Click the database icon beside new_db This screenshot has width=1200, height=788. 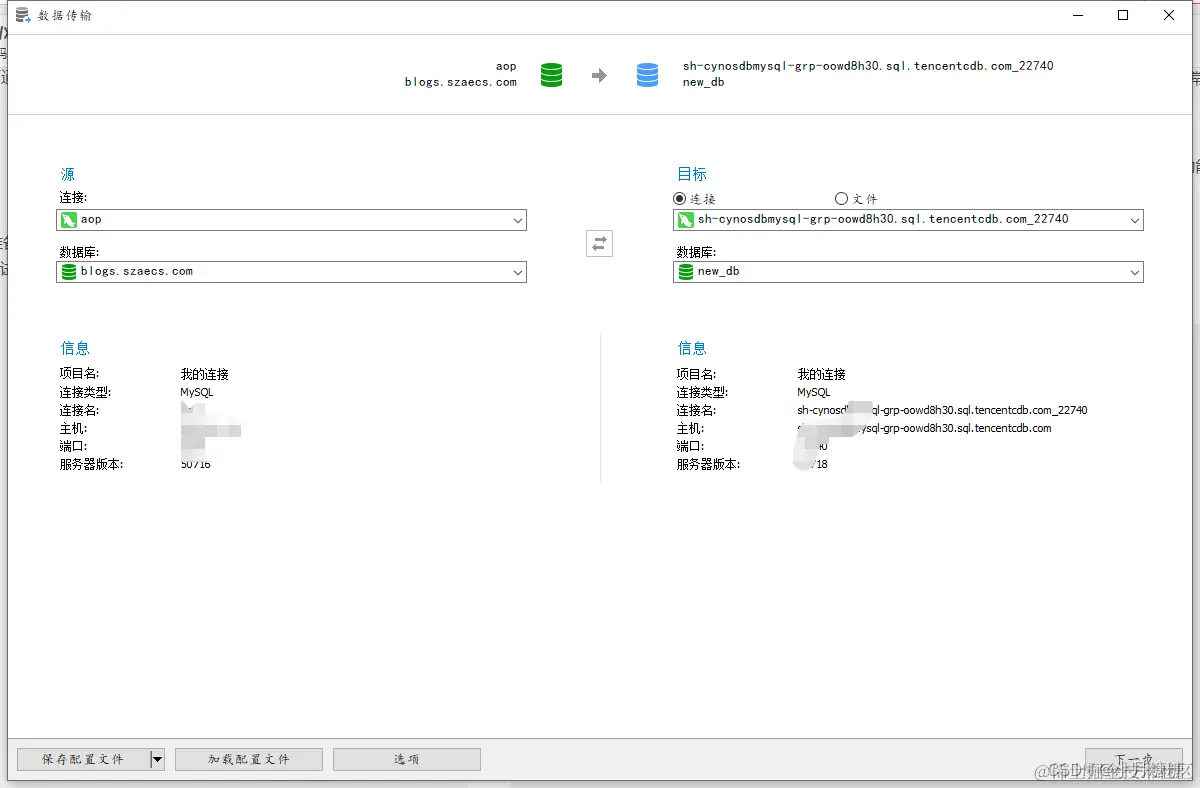point(686,271)
